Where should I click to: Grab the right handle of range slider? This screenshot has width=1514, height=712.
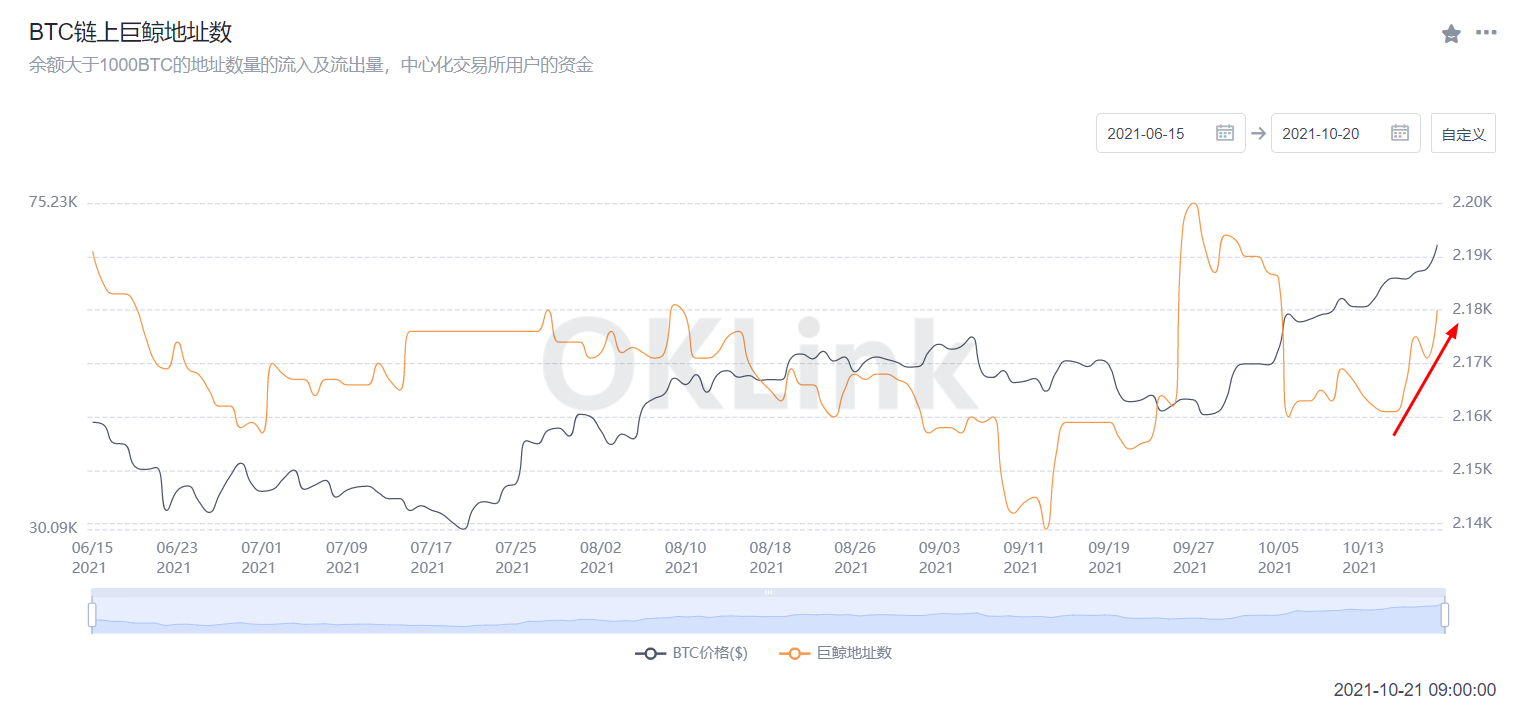point(1445,615)
